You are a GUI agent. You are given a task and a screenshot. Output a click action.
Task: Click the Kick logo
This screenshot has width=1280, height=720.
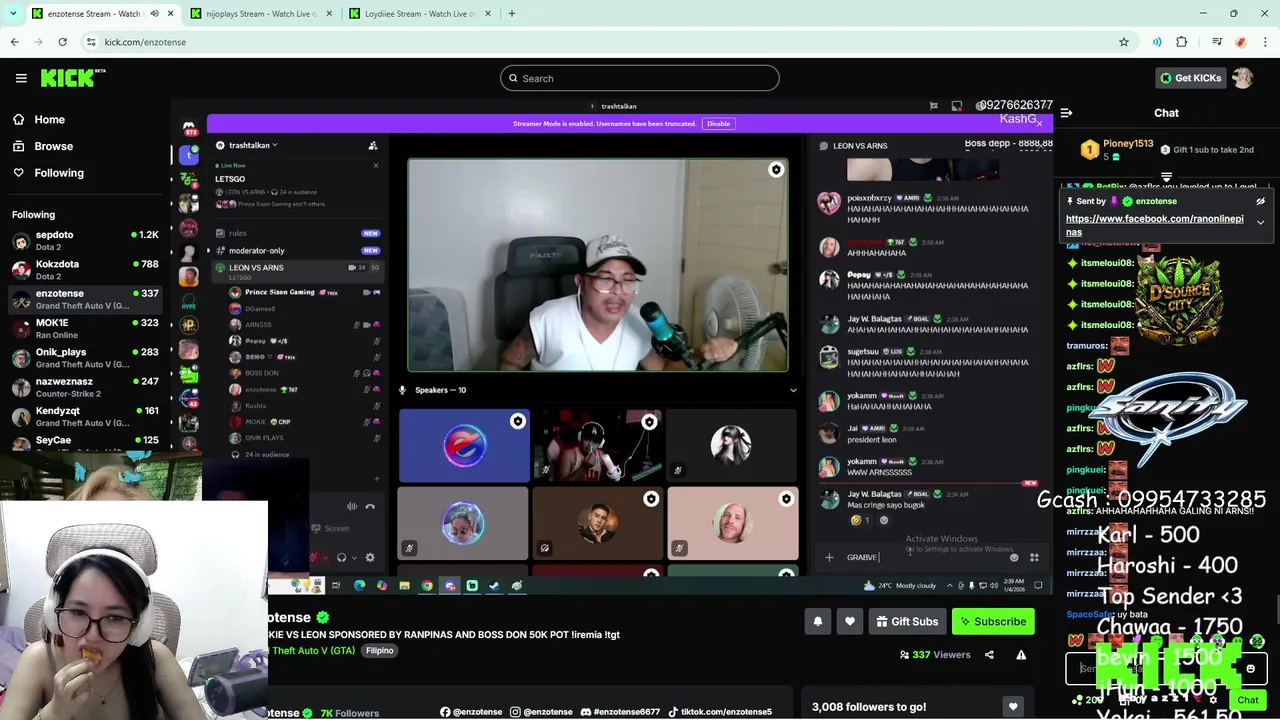pyautogui.click(x=73, y=78)
